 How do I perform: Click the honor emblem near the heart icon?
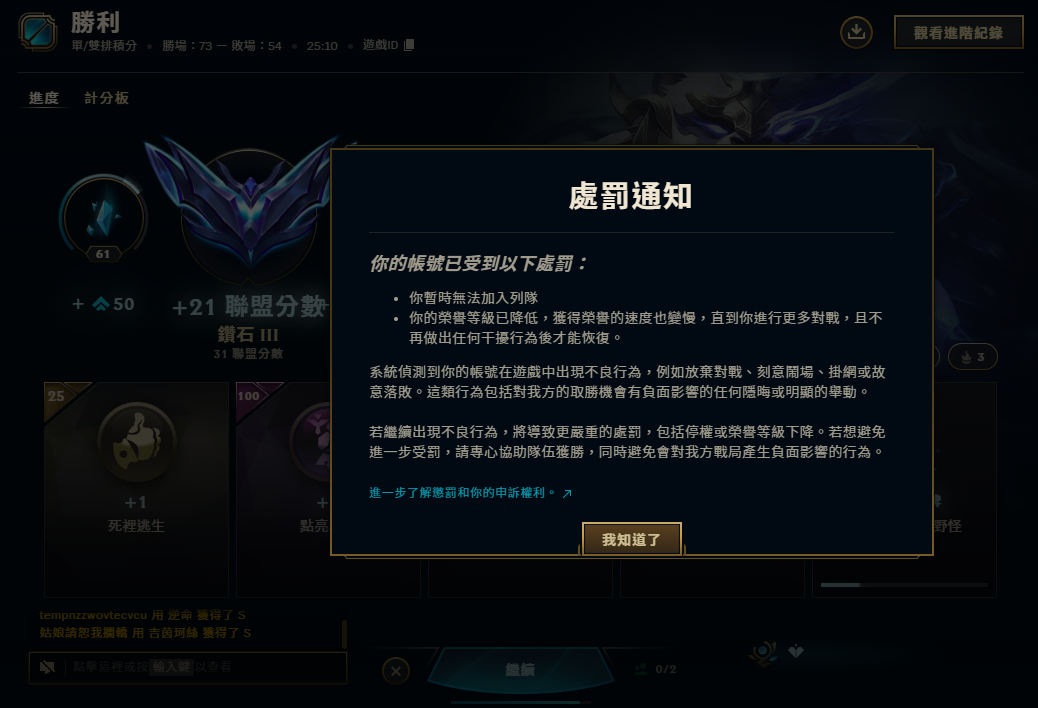point(763,652)
